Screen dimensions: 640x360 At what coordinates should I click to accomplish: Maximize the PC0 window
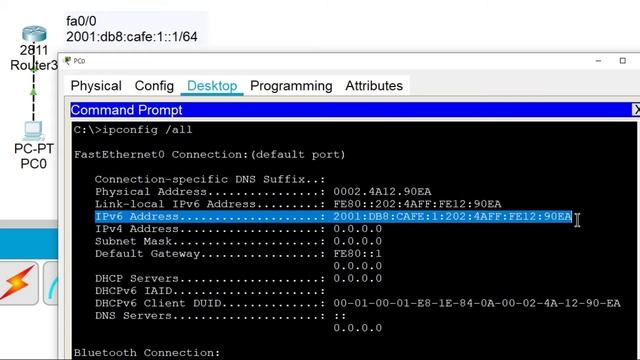[622, 61]
